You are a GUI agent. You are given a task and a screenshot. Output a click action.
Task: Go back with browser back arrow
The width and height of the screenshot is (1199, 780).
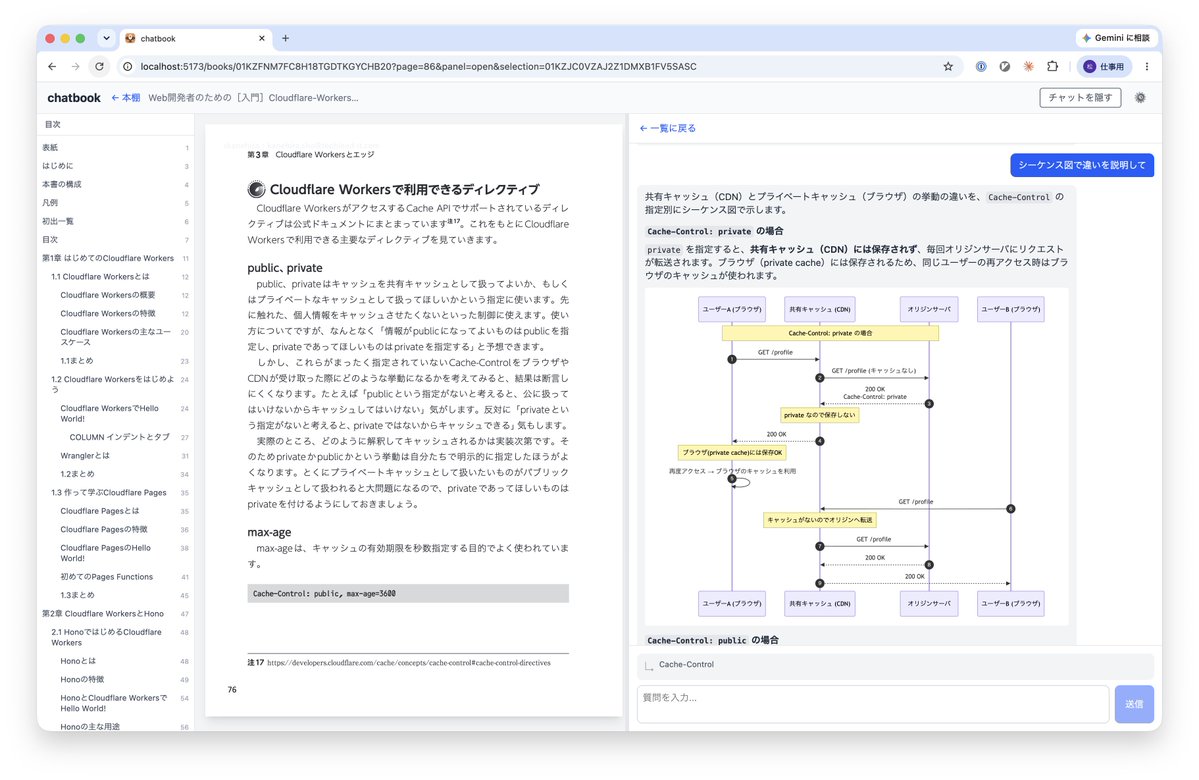click(x=52, y=67)
